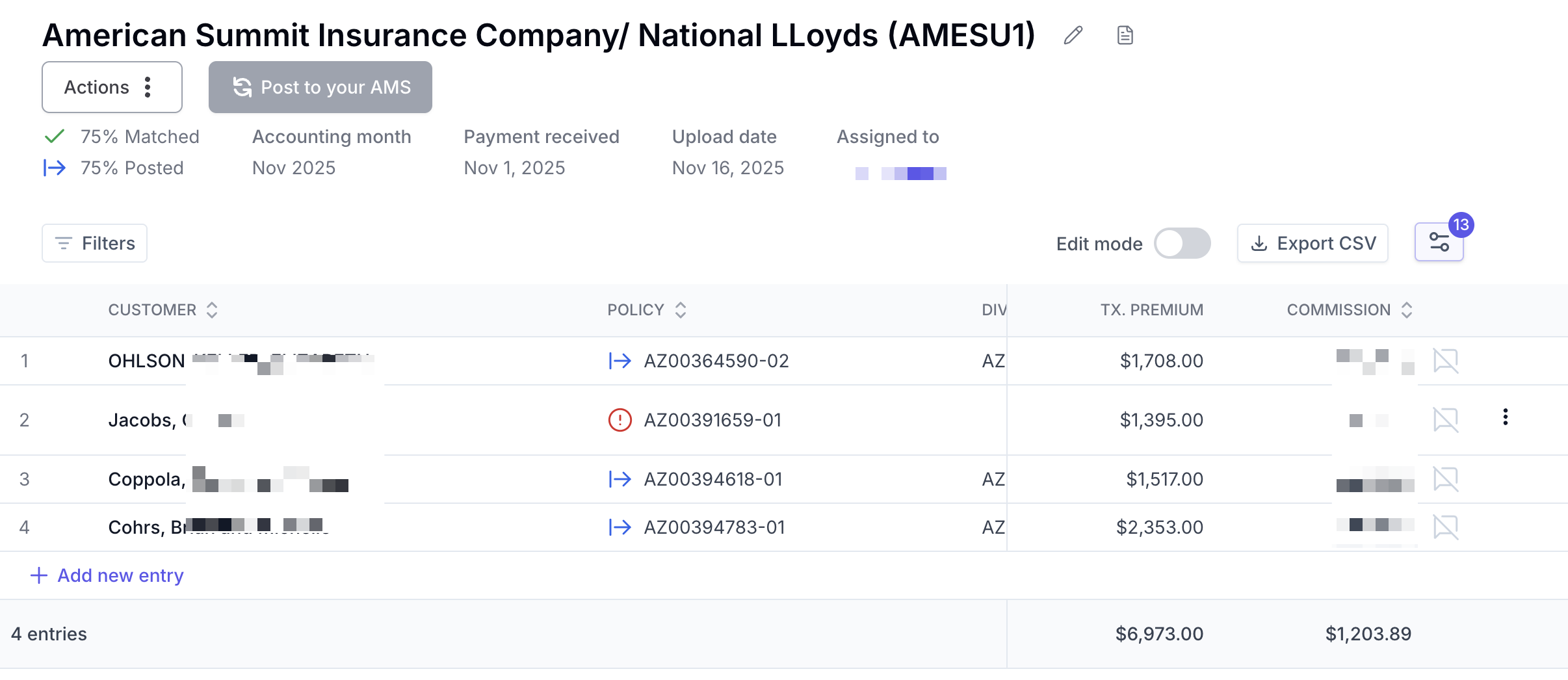Click the $1,517.00 premium cell
The image size is (1568, 680).
click(x=1165, y=479)
